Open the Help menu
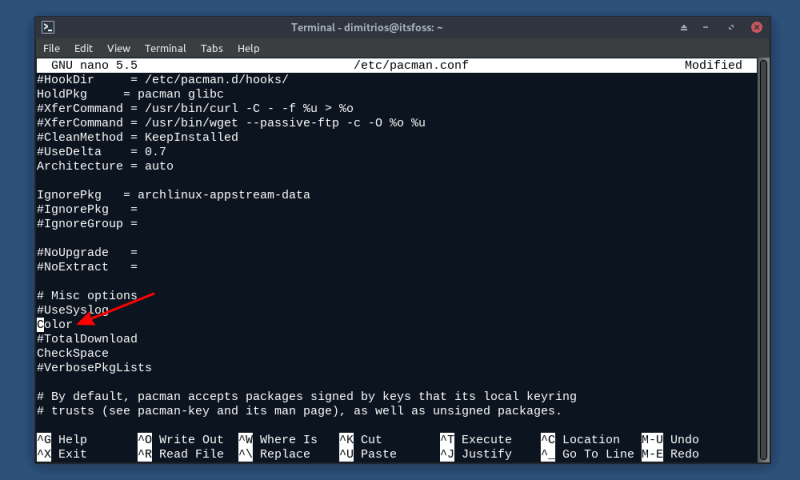The width and height of the screenshot is (800, 480). tap(248, 48)
